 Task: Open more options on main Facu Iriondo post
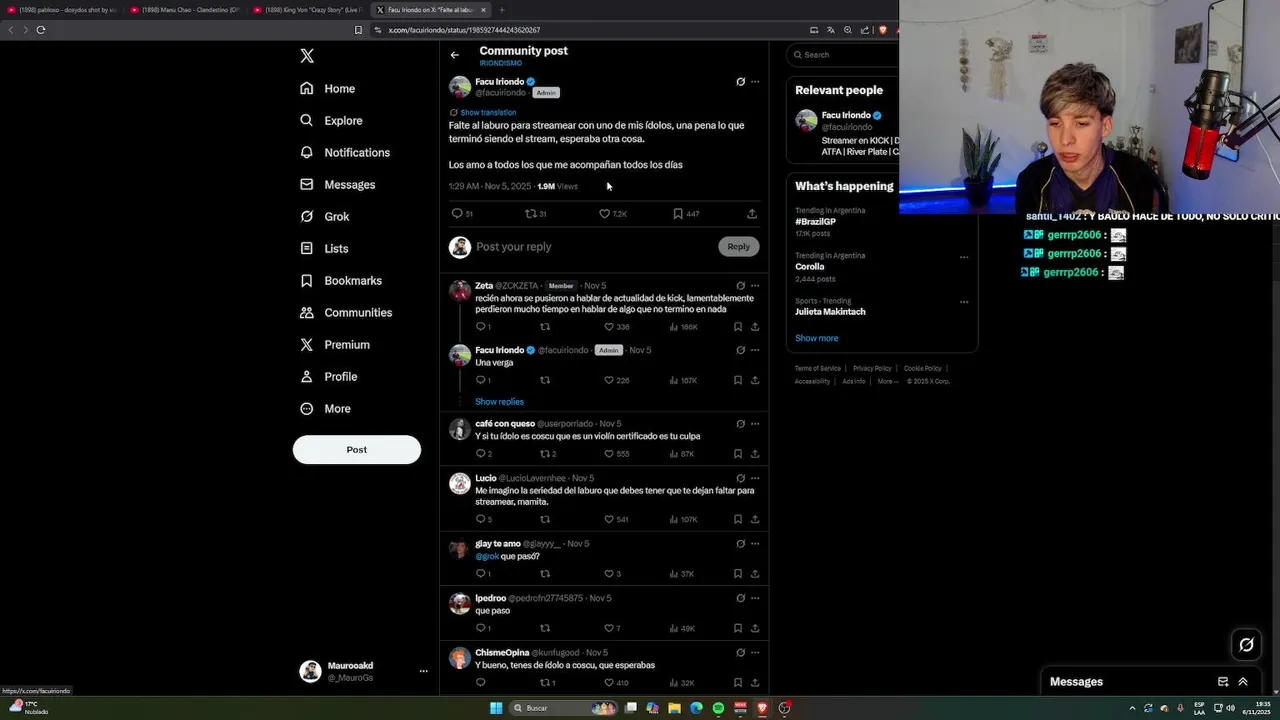point(755,82)
